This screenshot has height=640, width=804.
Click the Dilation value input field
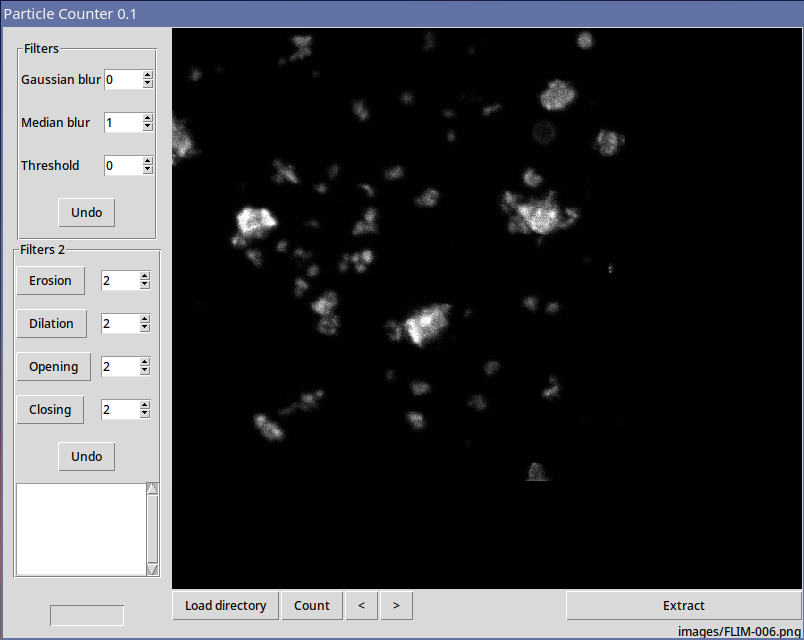coord(120,324)
